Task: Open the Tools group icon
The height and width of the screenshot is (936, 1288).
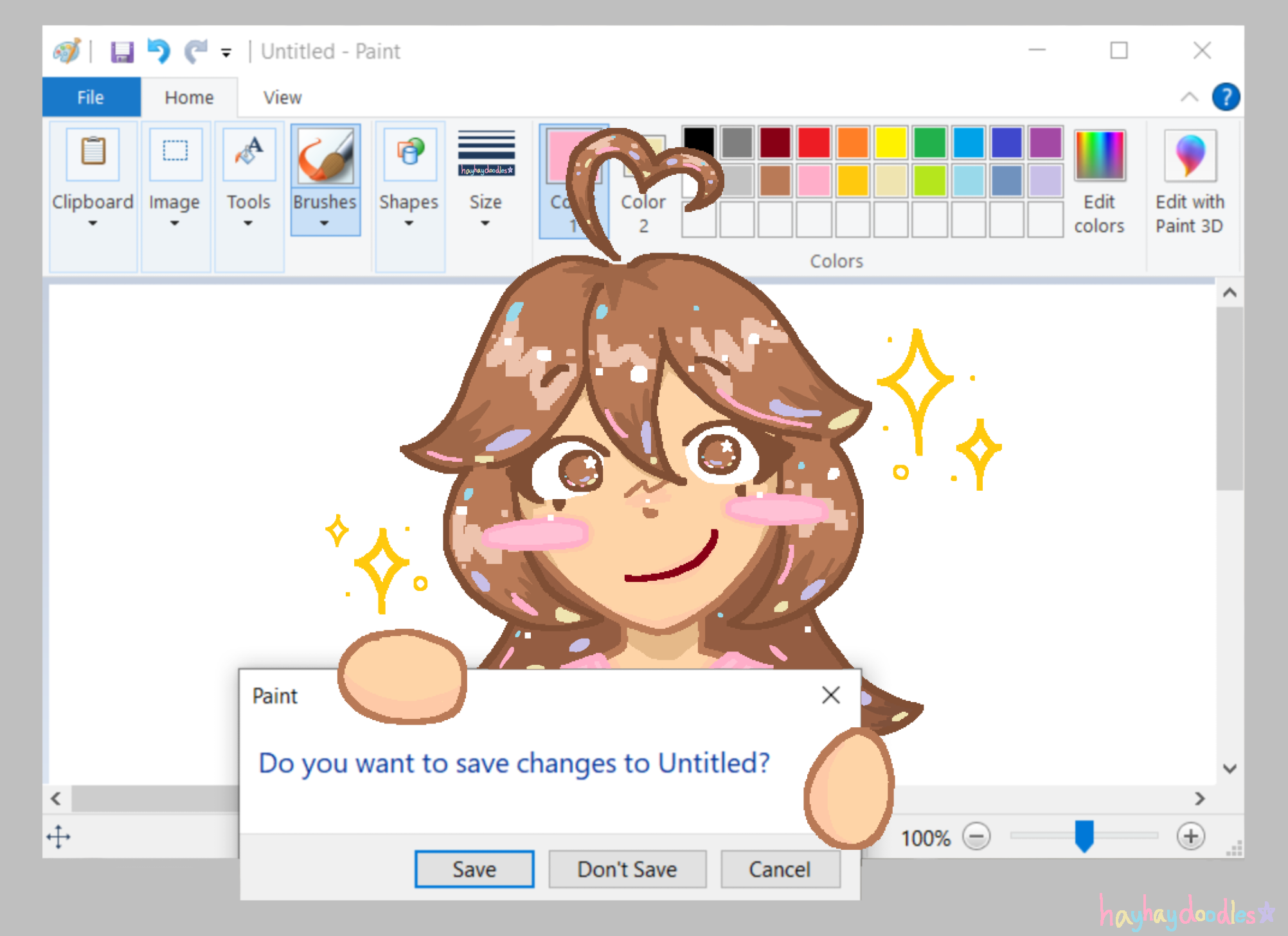Action: tap(248, 154)
